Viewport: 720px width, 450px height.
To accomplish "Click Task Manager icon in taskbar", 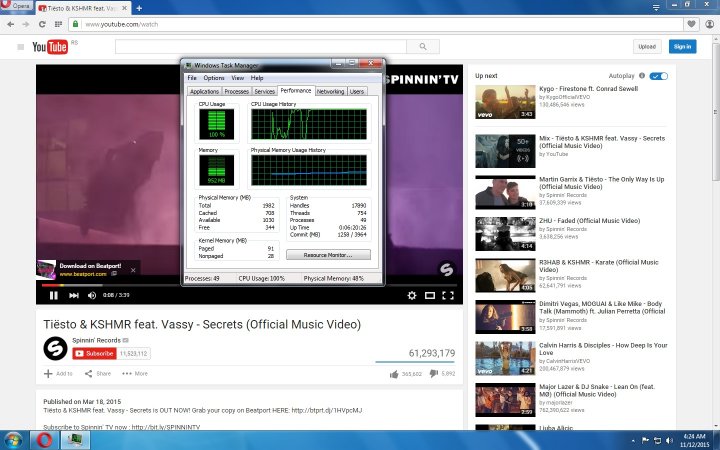I will point(74,440).
